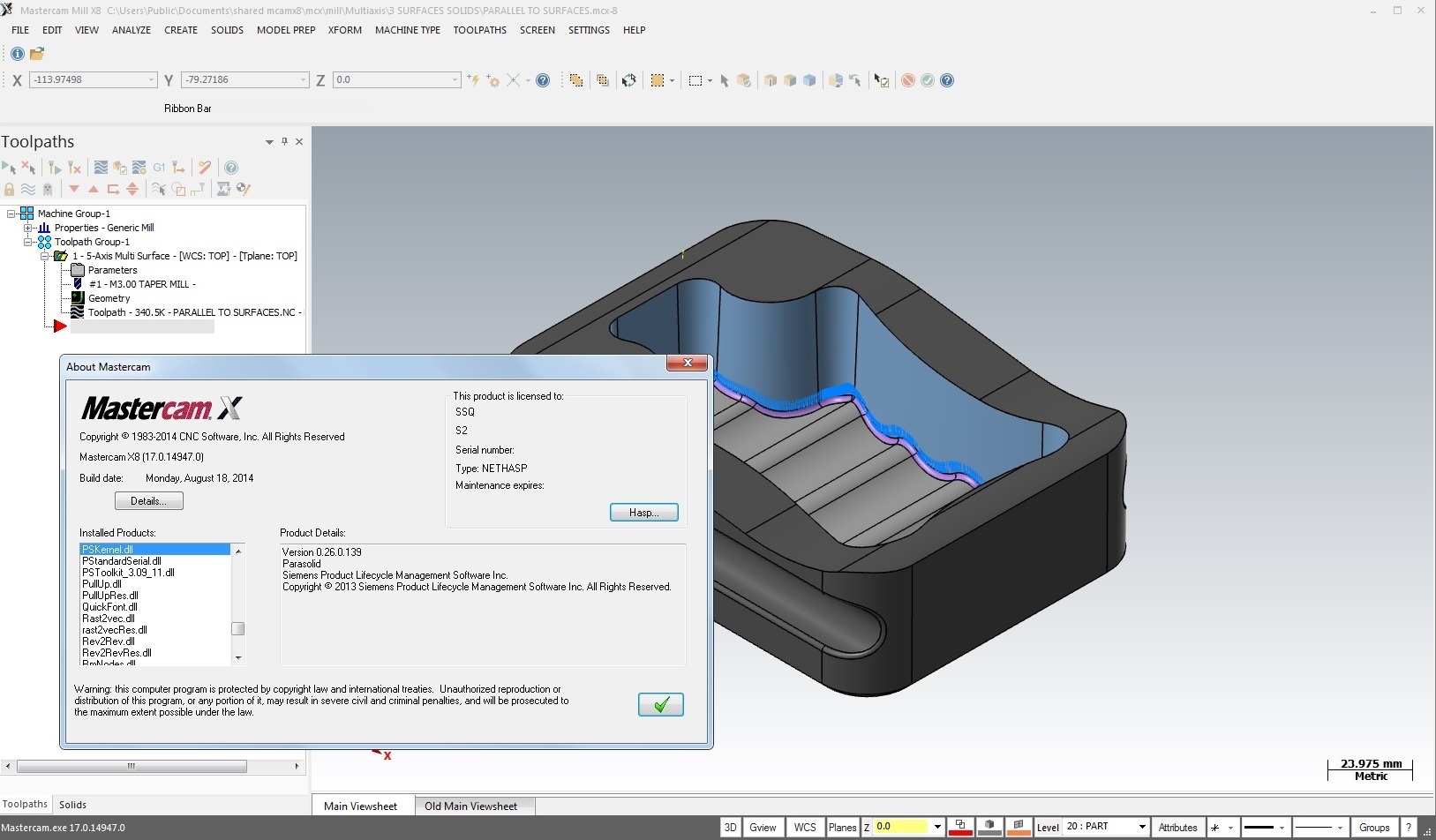Click the Details... button in About dialog
The image size is (1436, 840).
click(149, 501)
